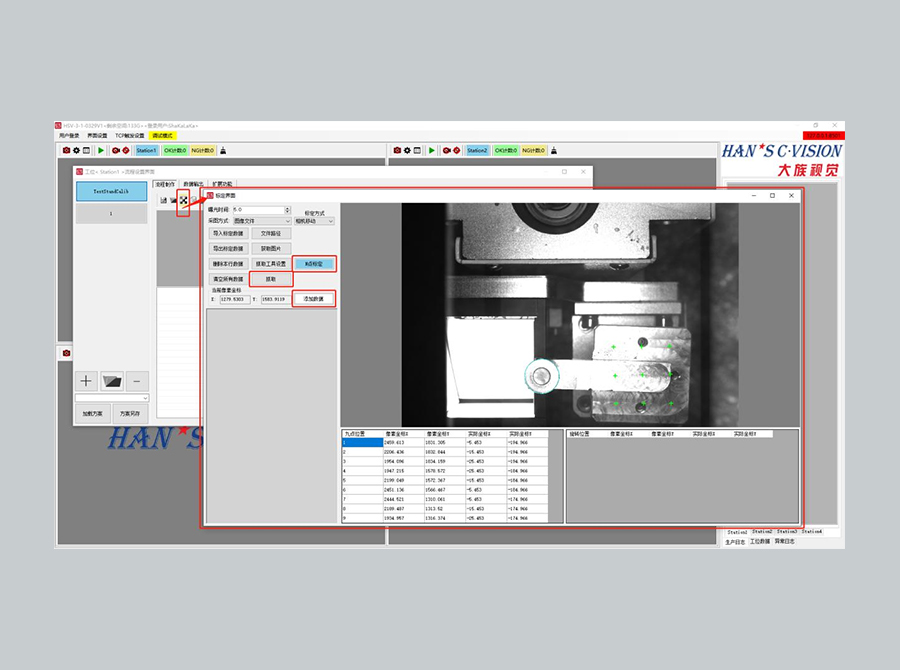Open the 标定方式 dropdown
The image size is (900, 670).
point(314,220)
